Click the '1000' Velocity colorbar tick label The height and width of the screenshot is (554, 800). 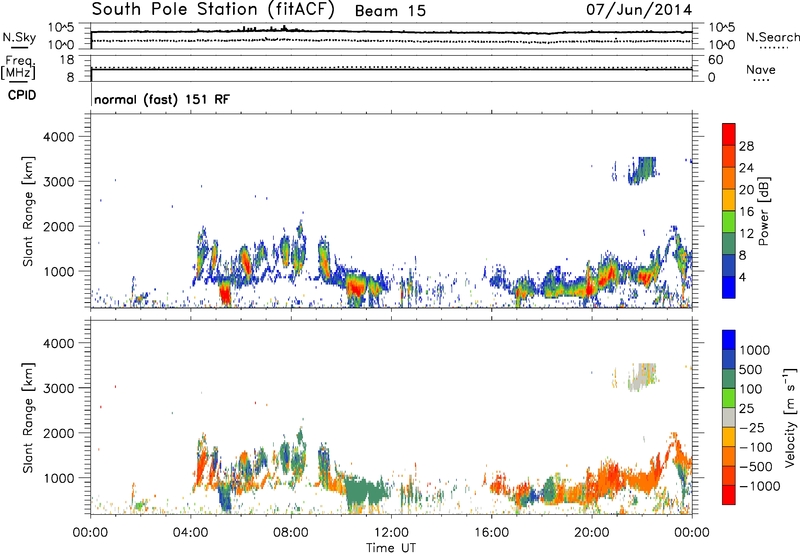point(755,350)
